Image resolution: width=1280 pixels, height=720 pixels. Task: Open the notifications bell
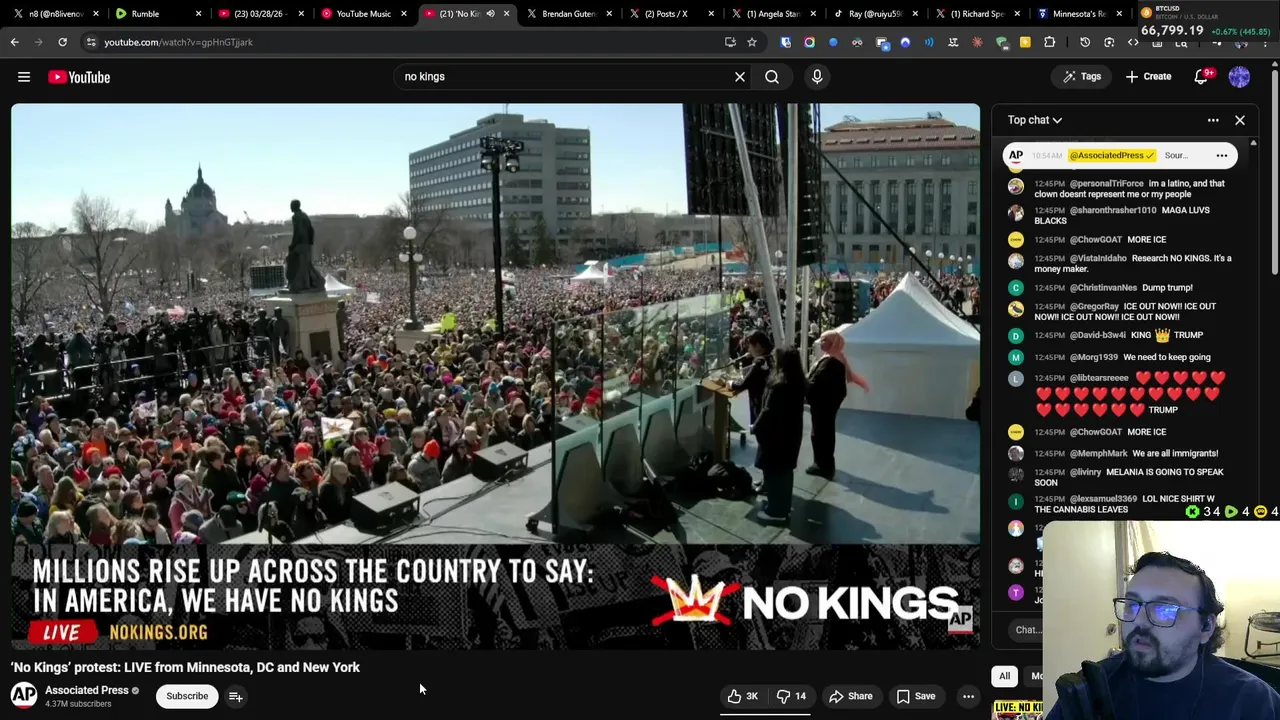click(1202, 77)
